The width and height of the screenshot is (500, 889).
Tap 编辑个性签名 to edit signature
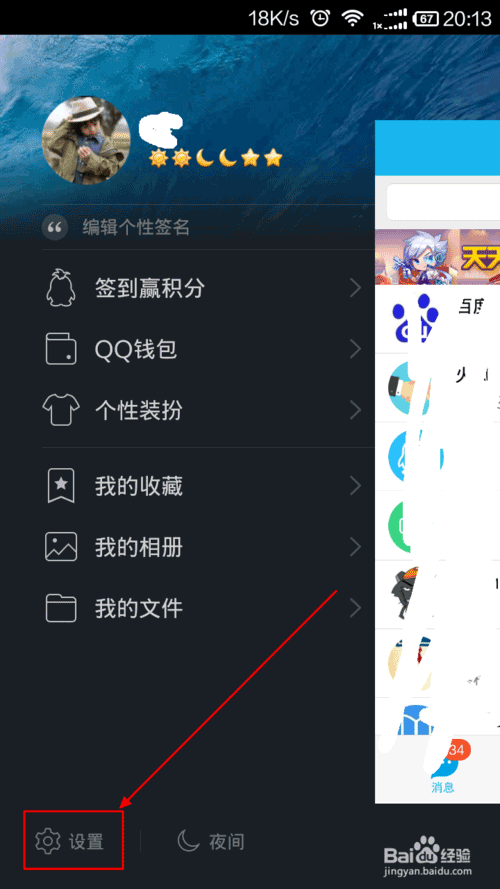[136, 228]
